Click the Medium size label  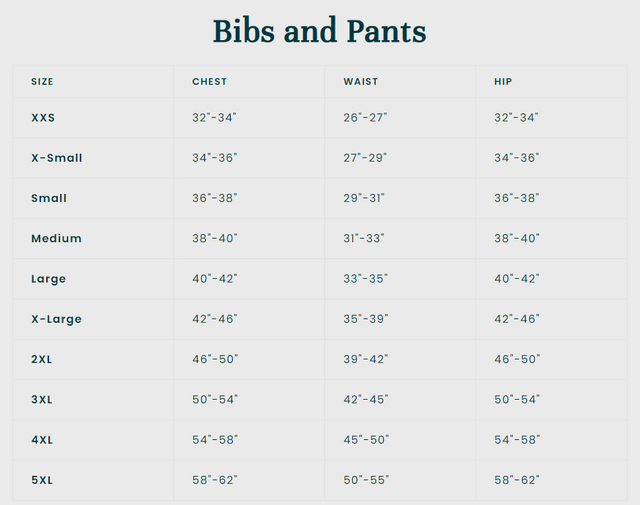click(x=56, y=239)
